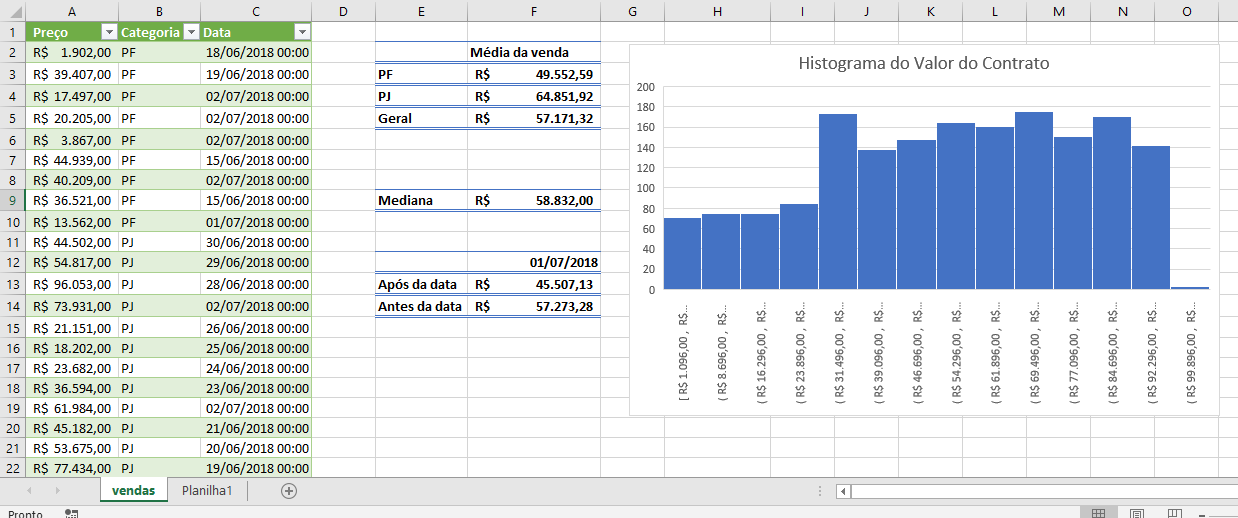Select the PF average value 49.552,59
1238x518 pixels.
click(534, 74)
